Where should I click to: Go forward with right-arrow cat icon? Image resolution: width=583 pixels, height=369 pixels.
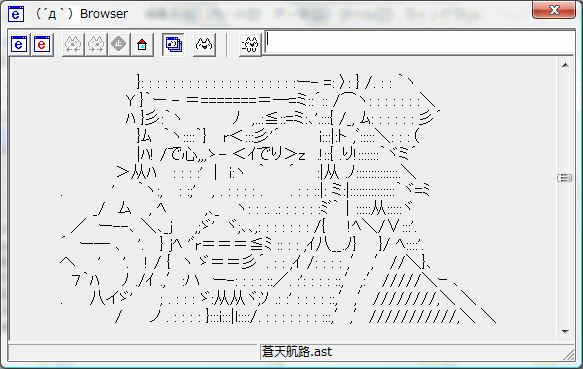(x=96, y=45)
